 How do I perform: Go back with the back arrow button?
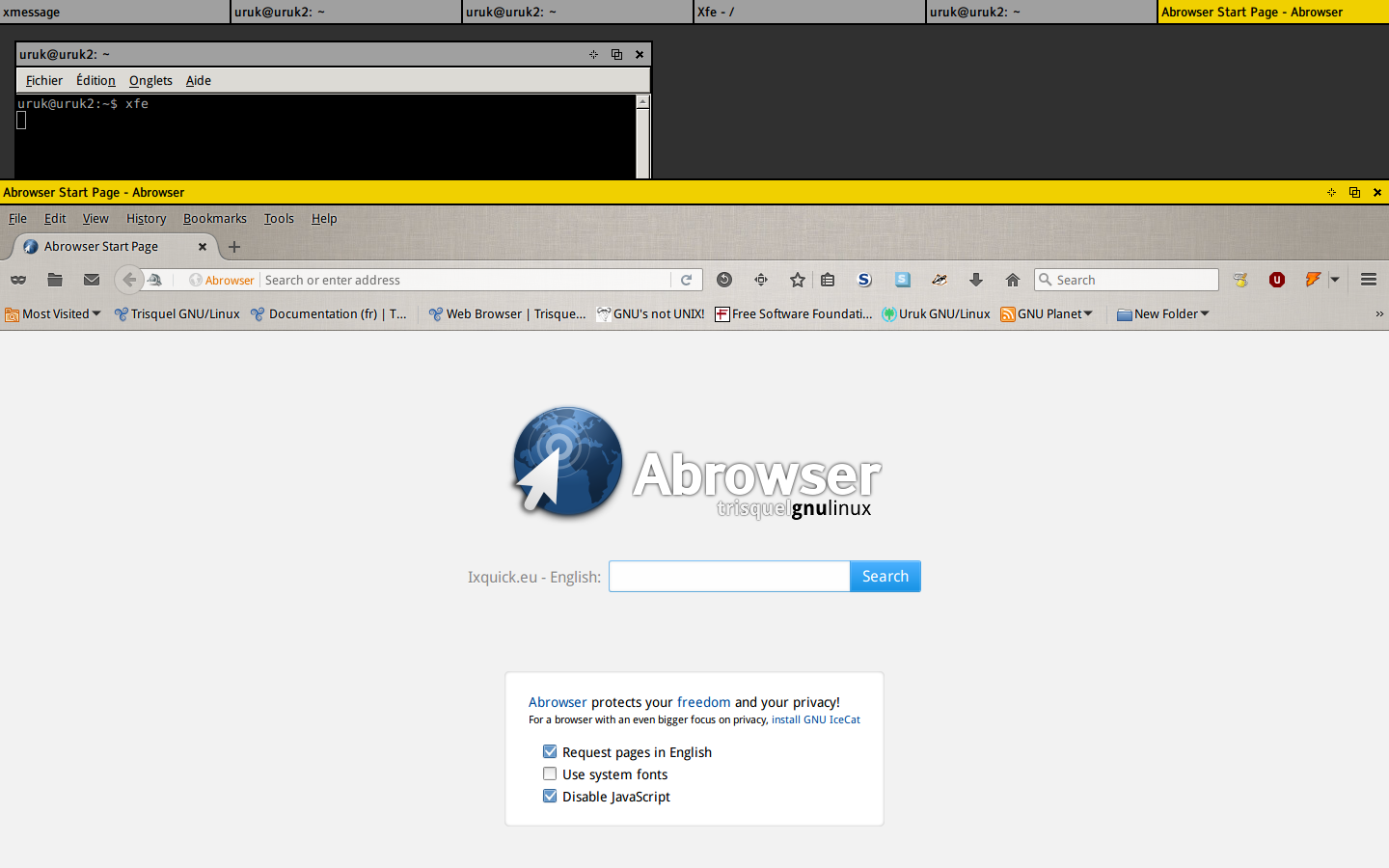click(129, 280)
